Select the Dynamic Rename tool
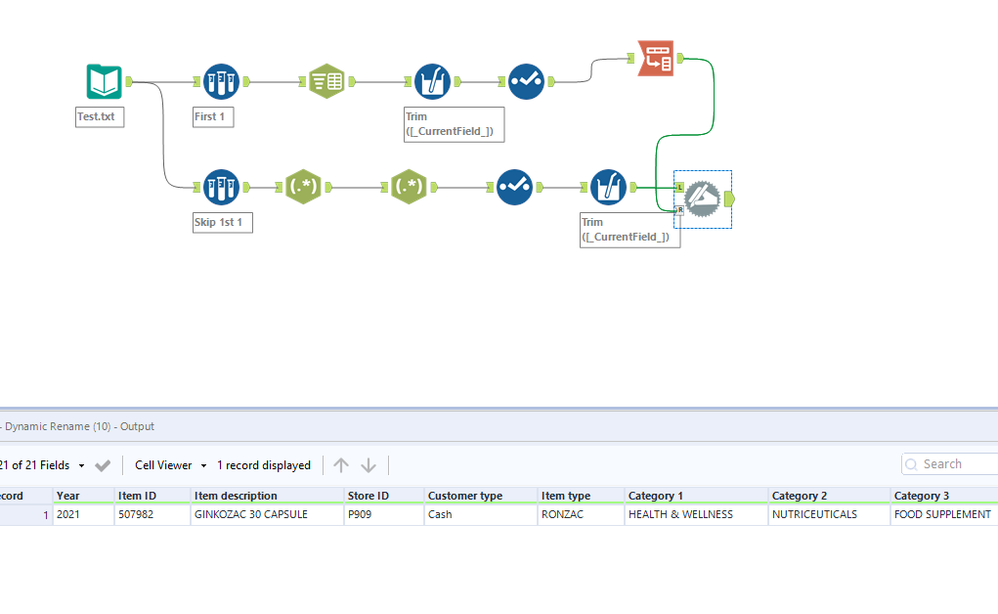The height and width of the screenshot is (614, 998). (x=703, y=199)
